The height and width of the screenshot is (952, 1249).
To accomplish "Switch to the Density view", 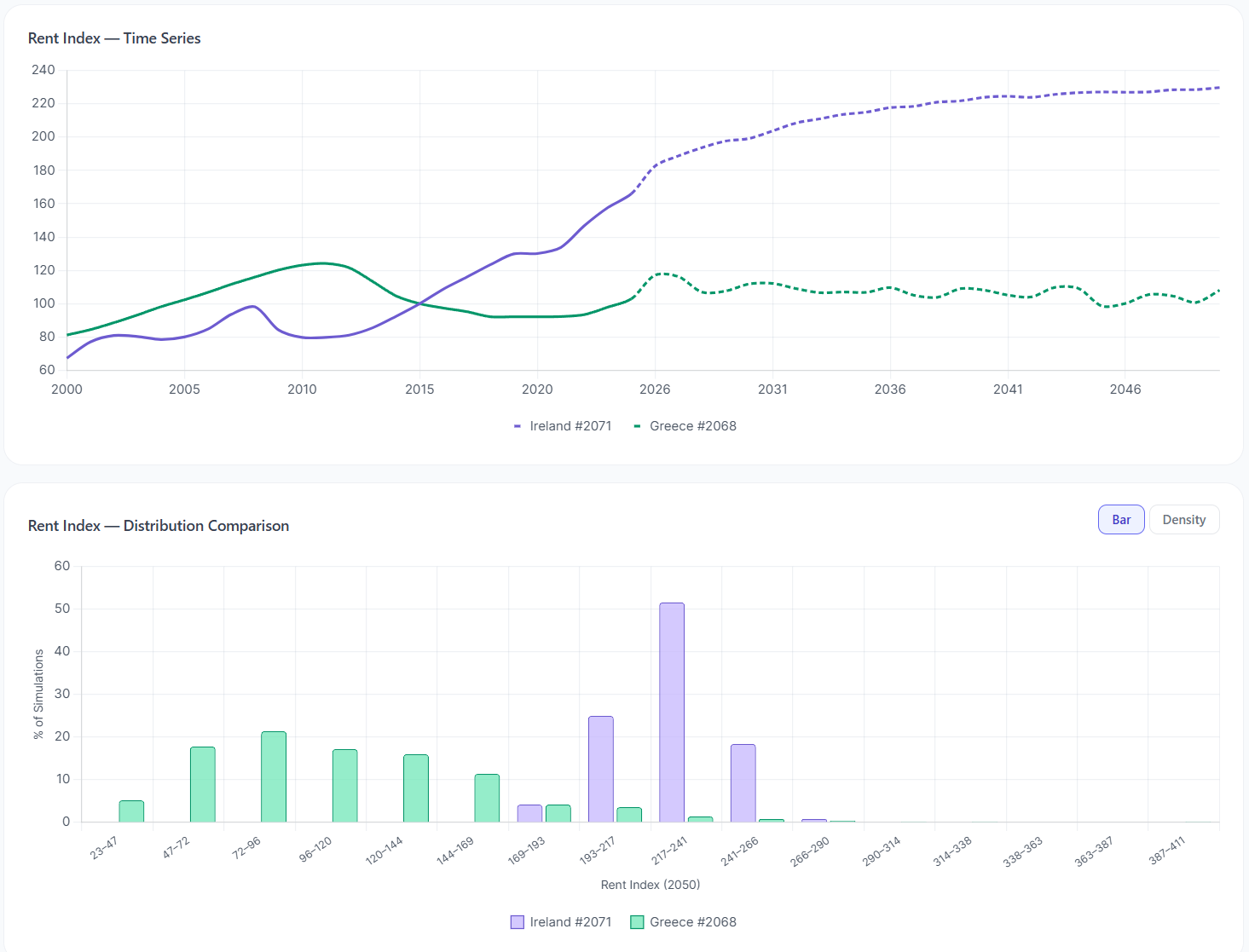I will click(1183, 519).
